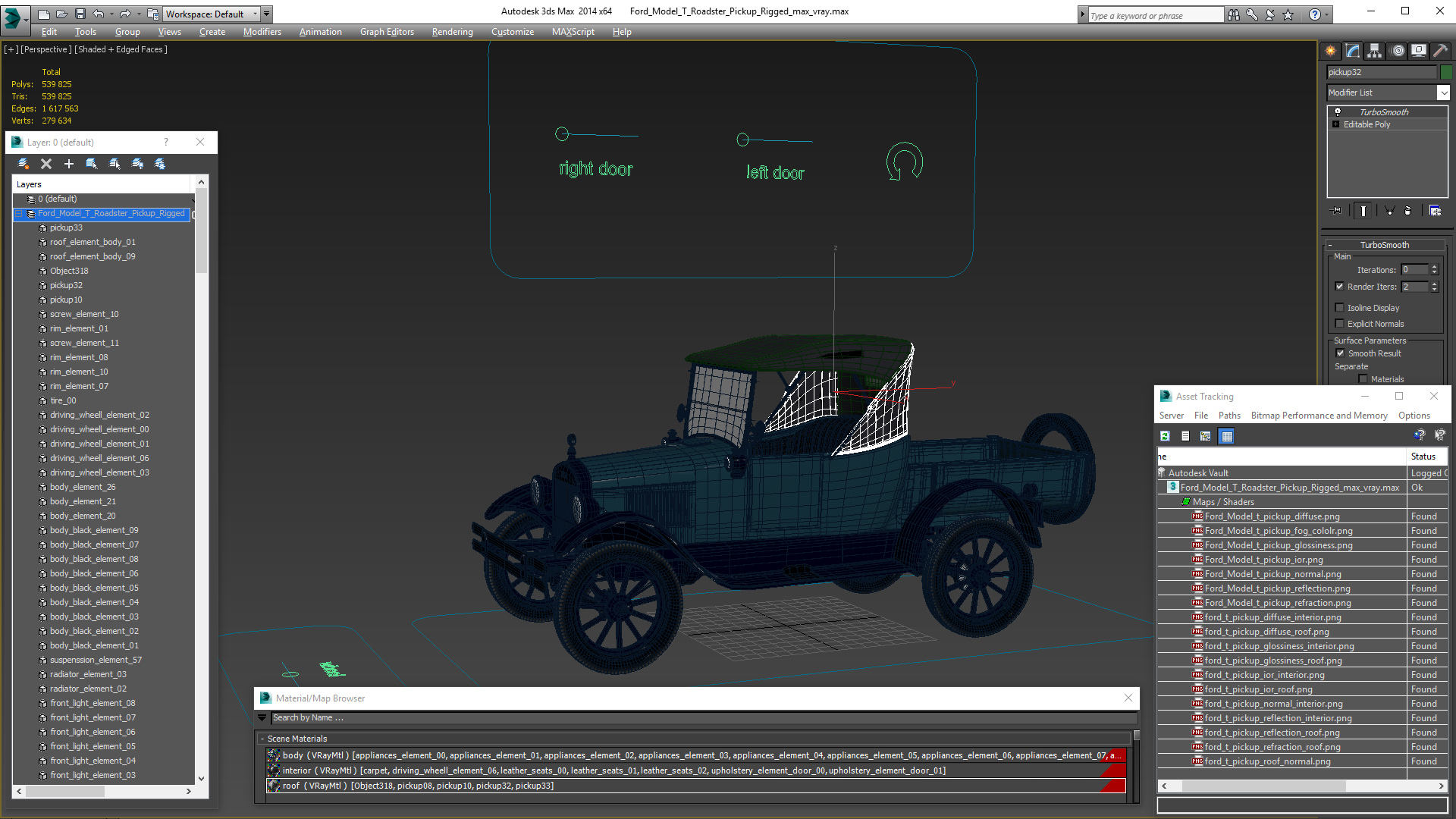Click the New Scene icon in quick access toolbar

pos(43,14)
